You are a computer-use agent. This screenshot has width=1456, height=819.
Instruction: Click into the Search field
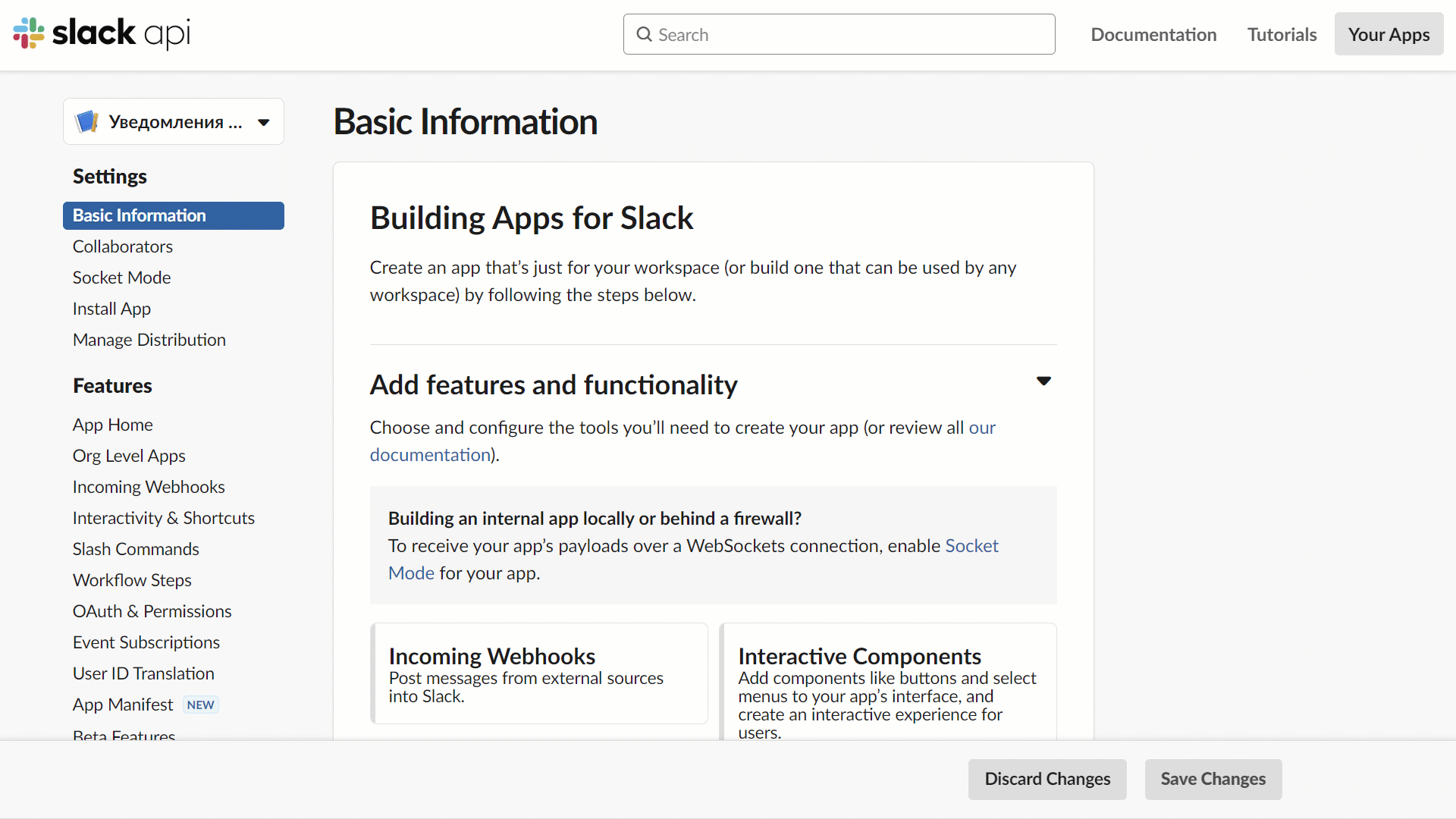point(839,34)
